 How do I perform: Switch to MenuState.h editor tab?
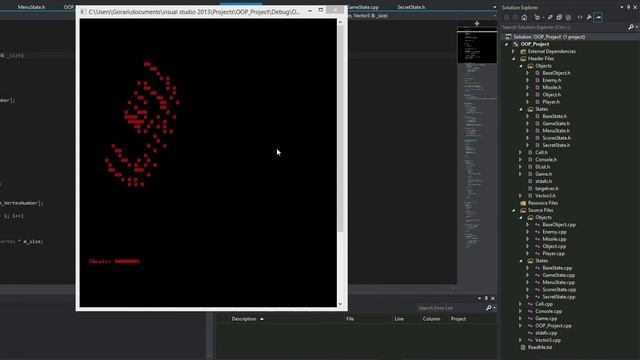(x=31, y=7)
